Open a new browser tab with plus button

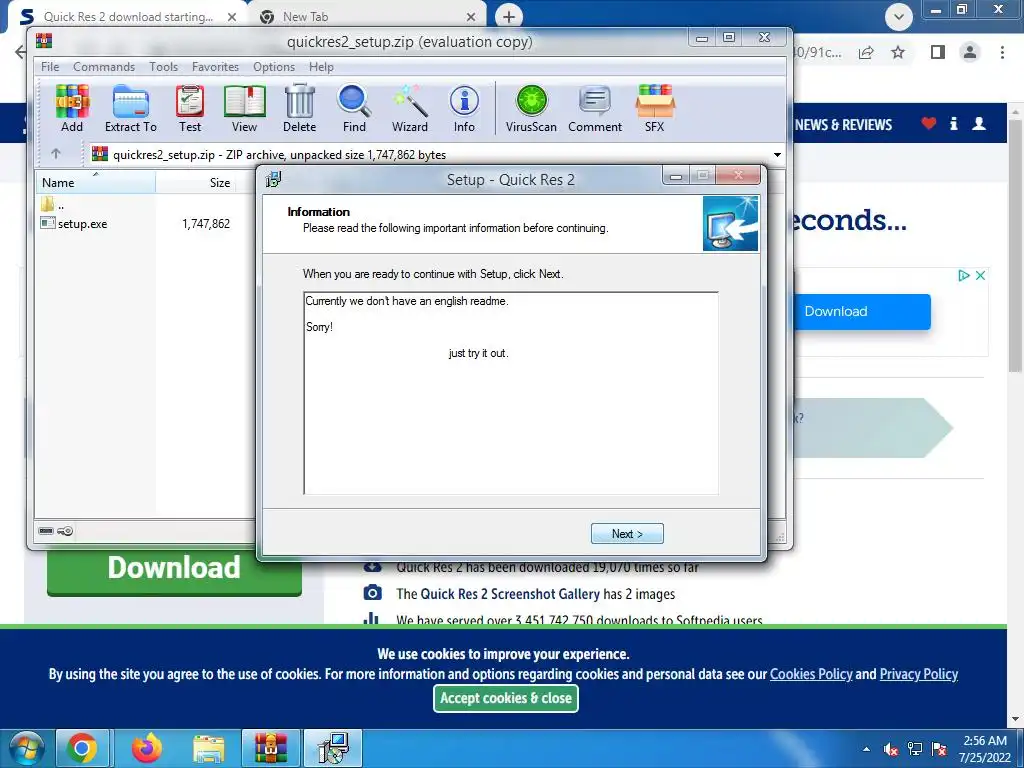tap(509, 17)
